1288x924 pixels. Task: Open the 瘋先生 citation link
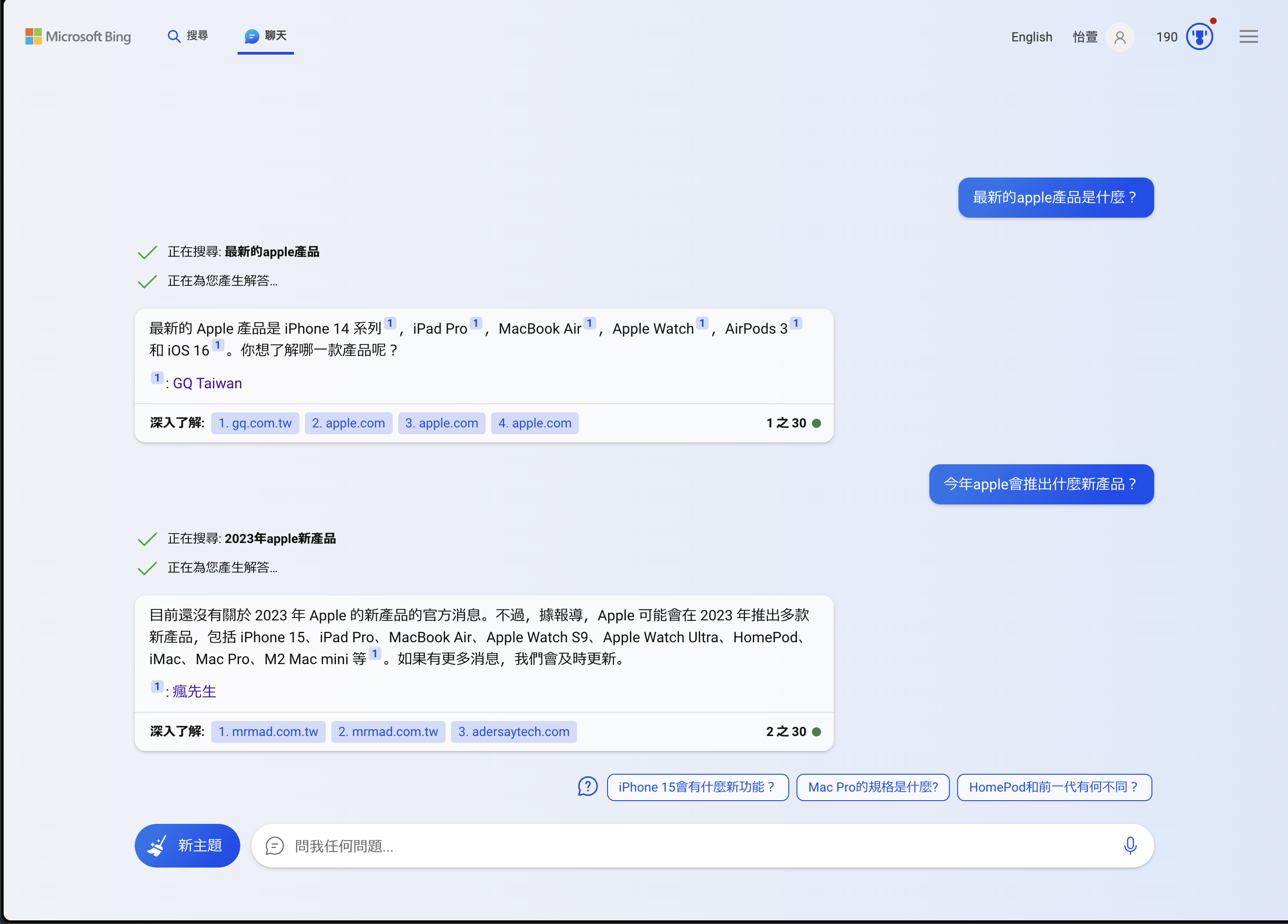(193, 691)
